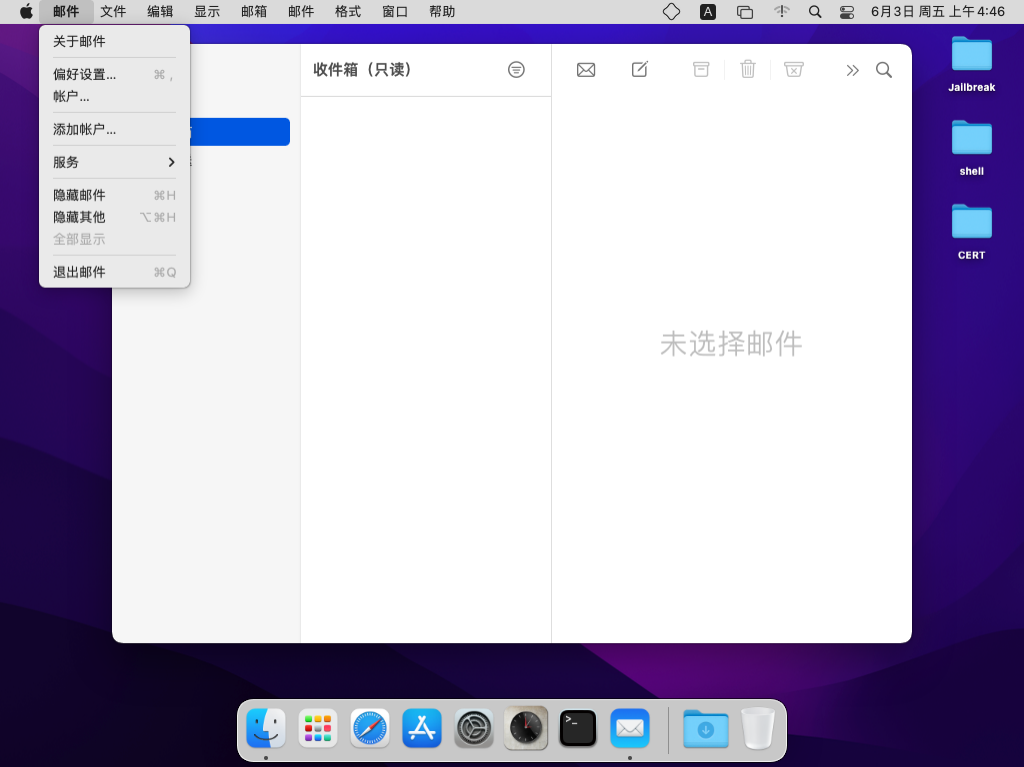Launch Safari from the Dock
This screenshot has width=1024, height=767.
click(370, 728)
